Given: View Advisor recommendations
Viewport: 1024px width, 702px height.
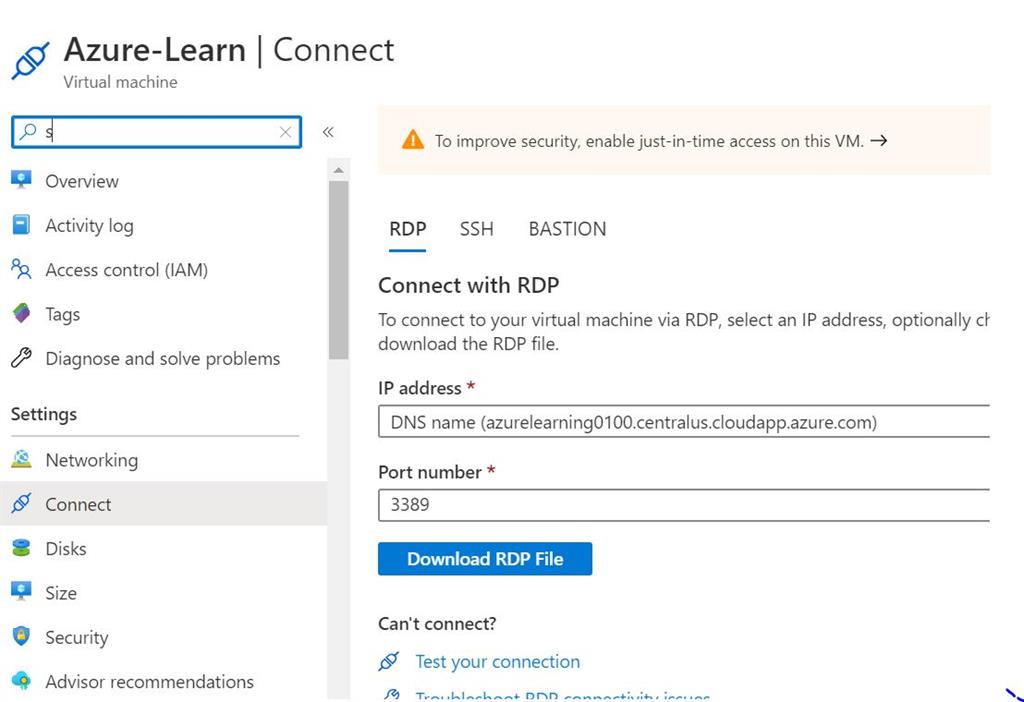Looking at the screenshot, I should pyautogui.click(x=149, y=681).
